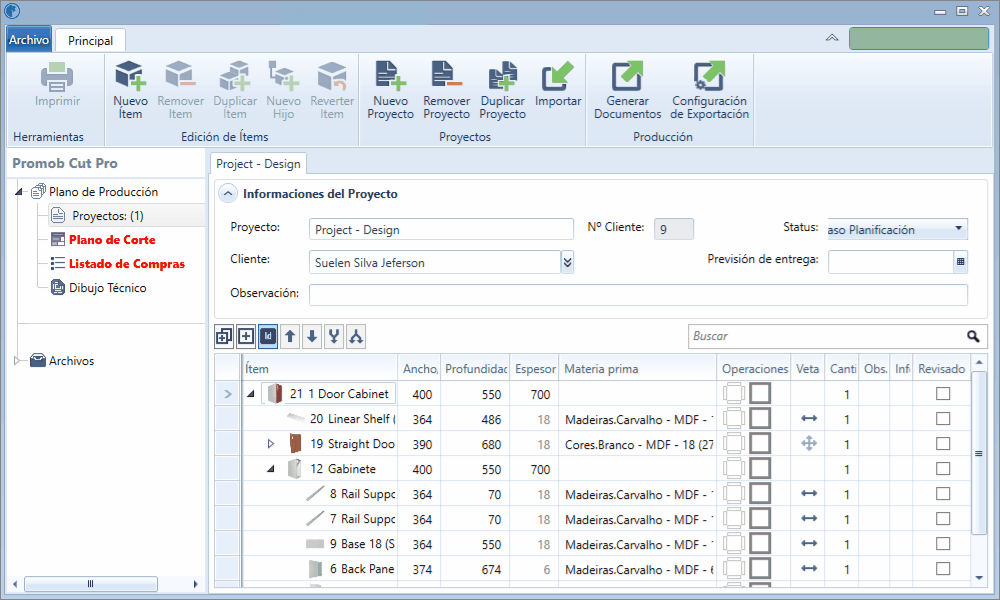Check Revisado for item 8 Rail Support
Viewport: 1000px width, 600px height.
click(x=943, y=494)
